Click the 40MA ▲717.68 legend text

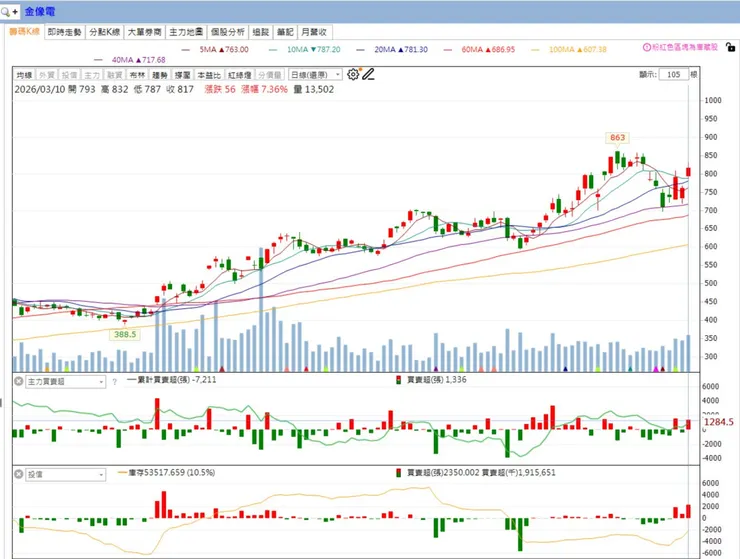(138, 60)
